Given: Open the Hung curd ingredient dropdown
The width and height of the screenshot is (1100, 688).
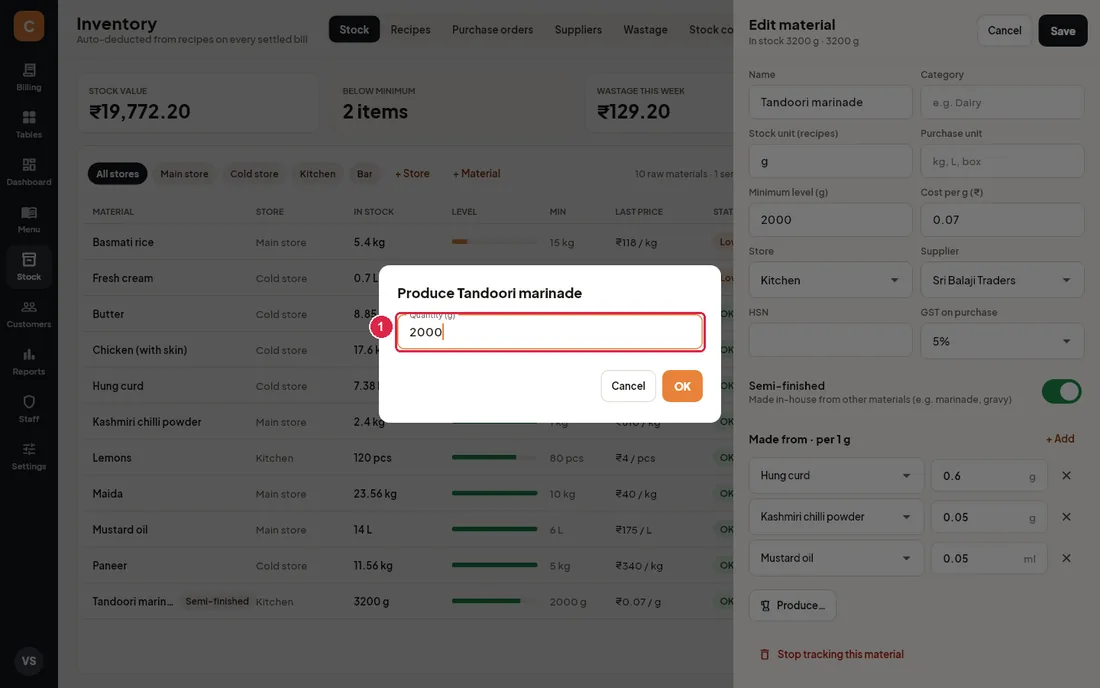Looking at the screenshot, I should pos(836,475).
